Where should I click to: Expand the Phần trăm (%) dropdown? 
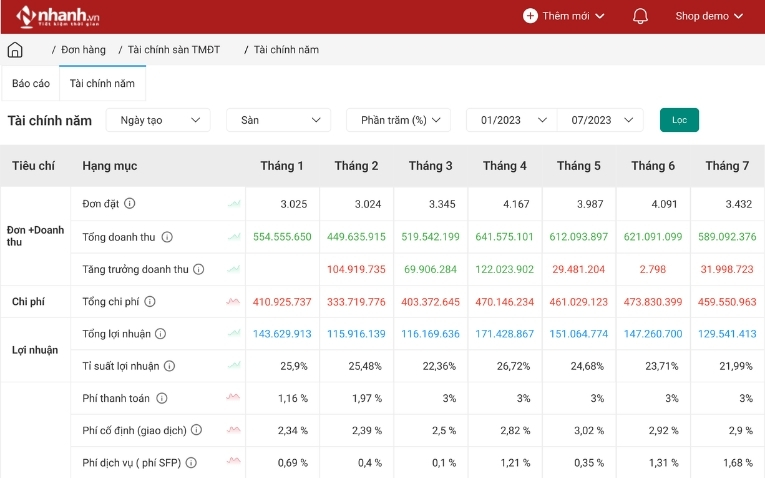(x=398, y=120)
